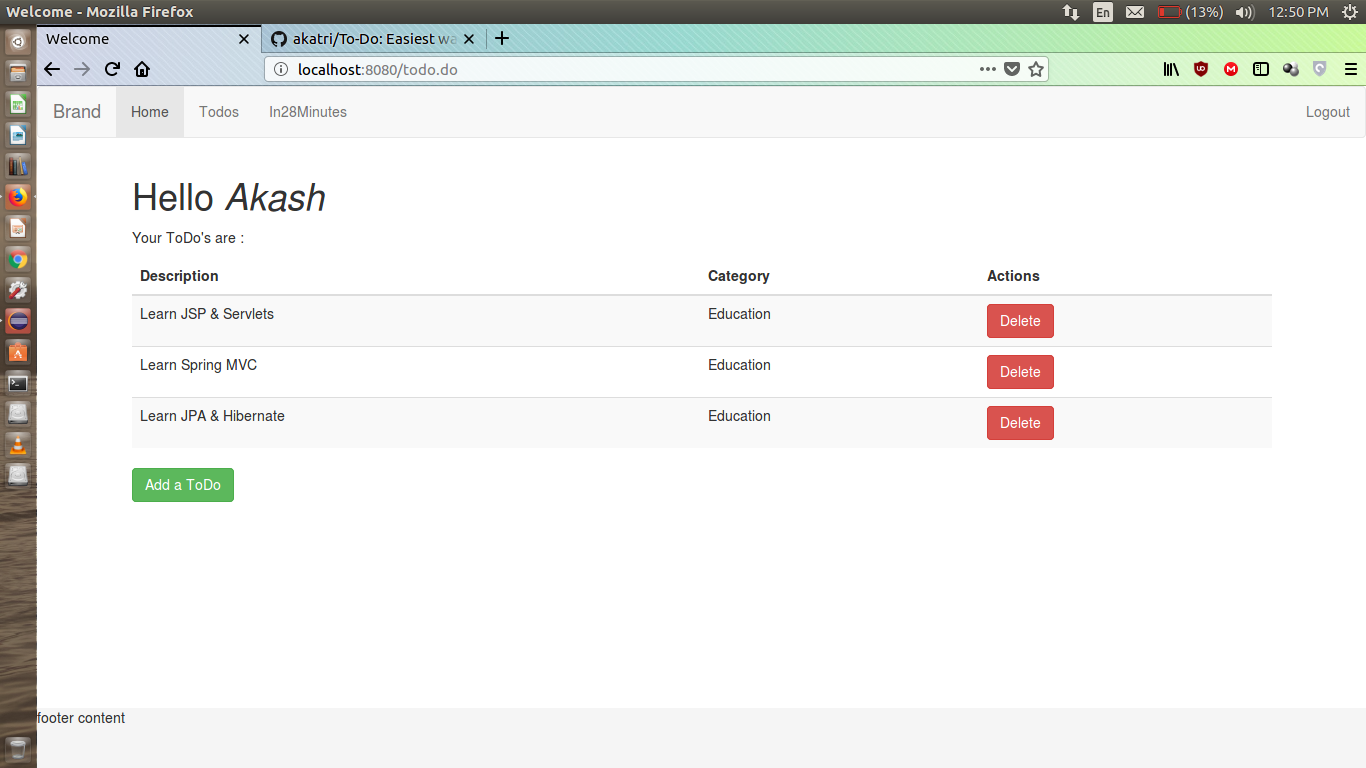Go to Home in the navbar
The width and height of the screenshot is (1366, 768).
click(150, 112)
